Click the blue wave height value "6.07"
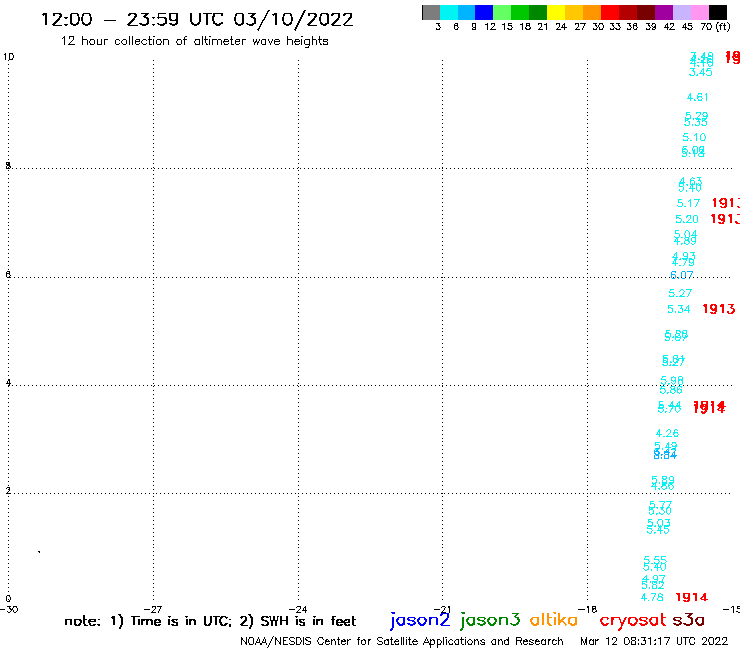The height and width of the screenshot is (650, 740). 682,275
